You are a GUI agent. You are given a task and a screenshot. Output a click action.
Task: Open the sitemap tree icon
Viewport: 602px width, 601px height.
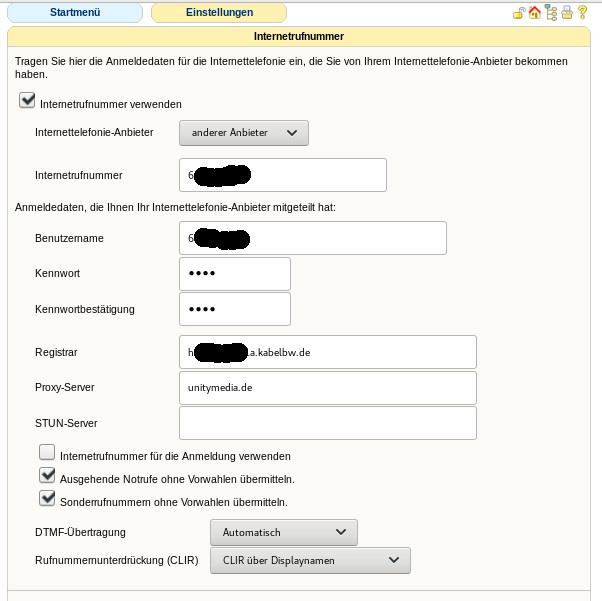point(551,13)
